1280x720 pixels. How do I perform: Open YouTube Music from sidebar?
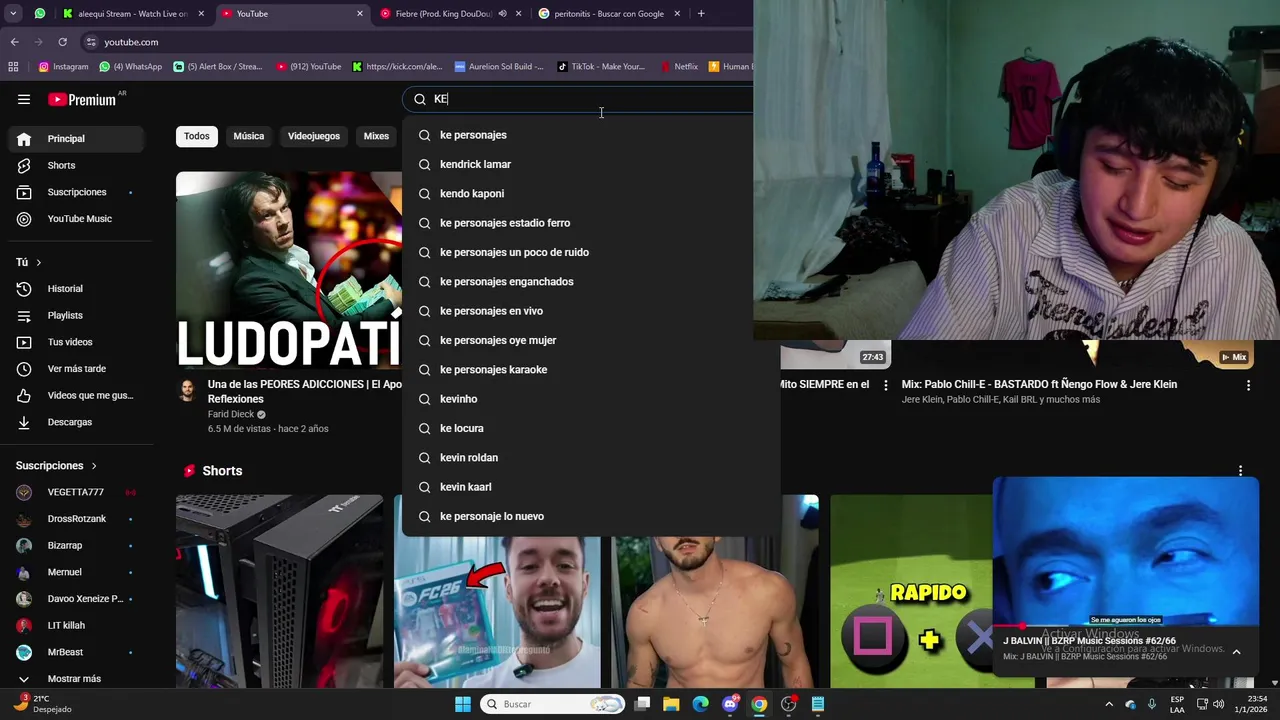76,219
